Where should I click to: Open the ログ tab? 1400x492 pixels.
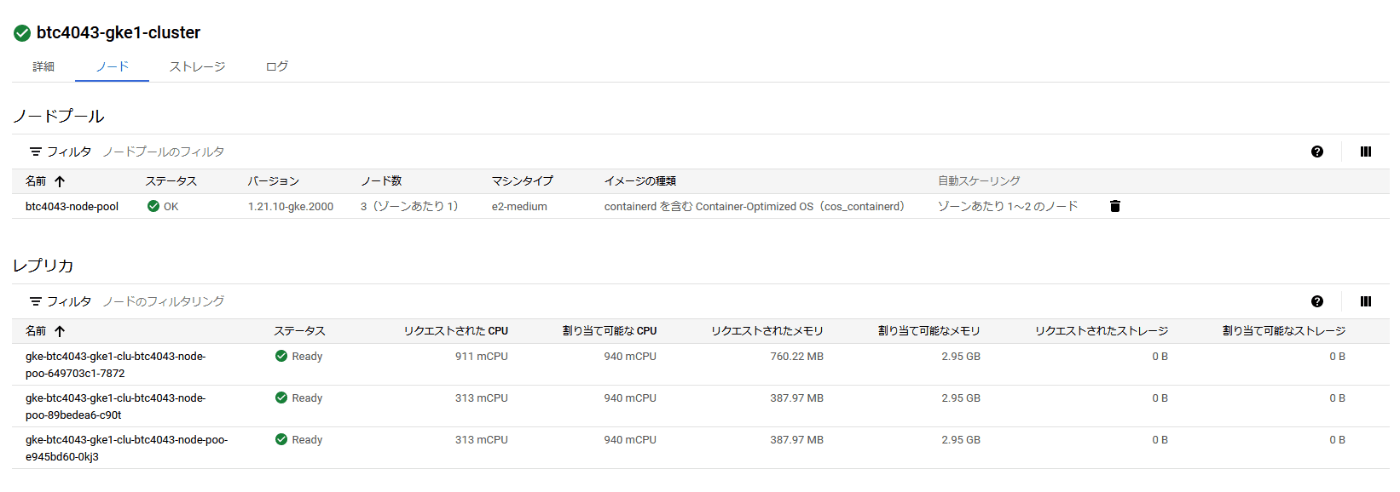pos(277,67)
